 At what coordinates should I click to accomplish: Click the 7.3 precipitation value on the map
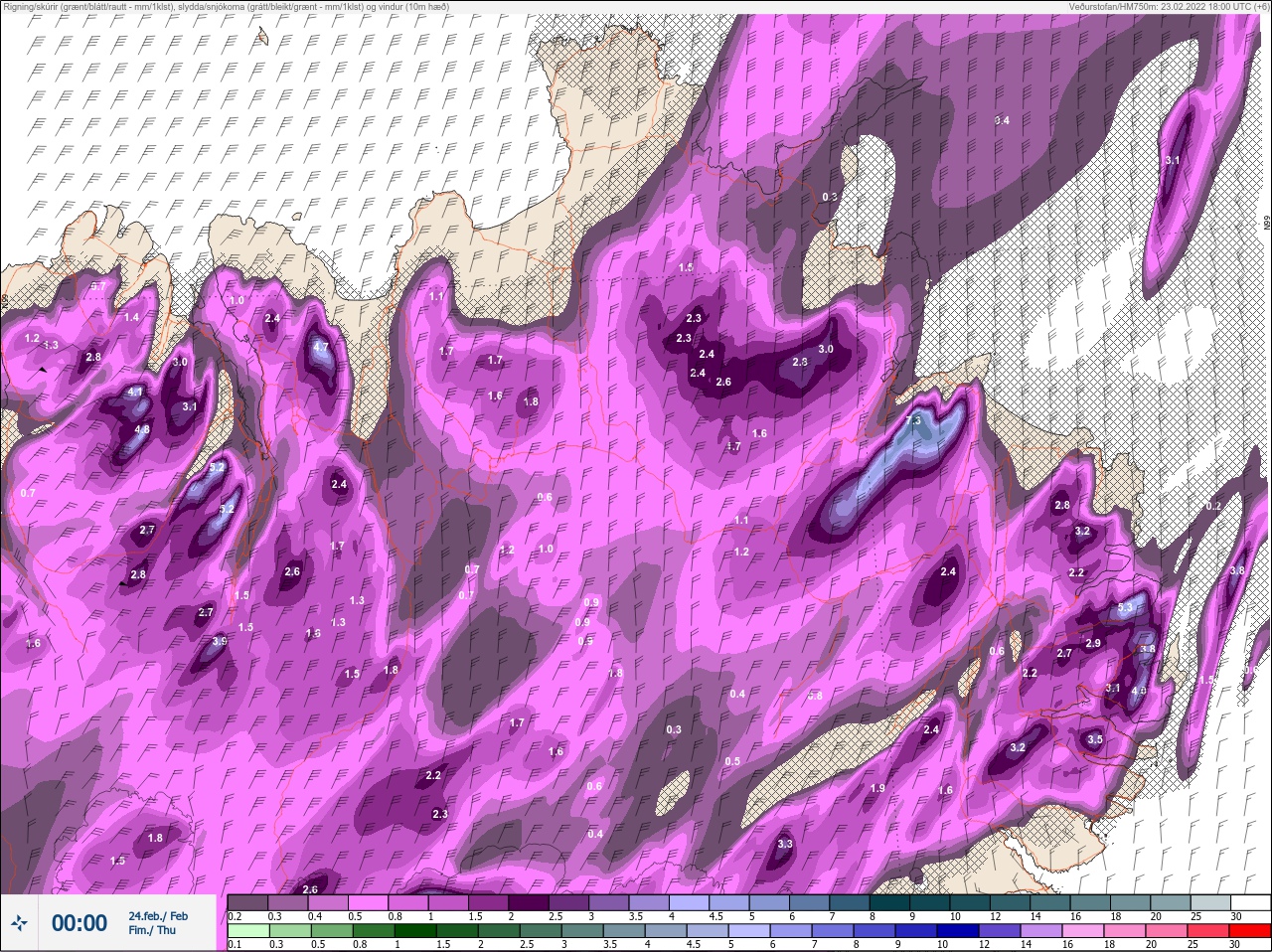click(913, 421)
